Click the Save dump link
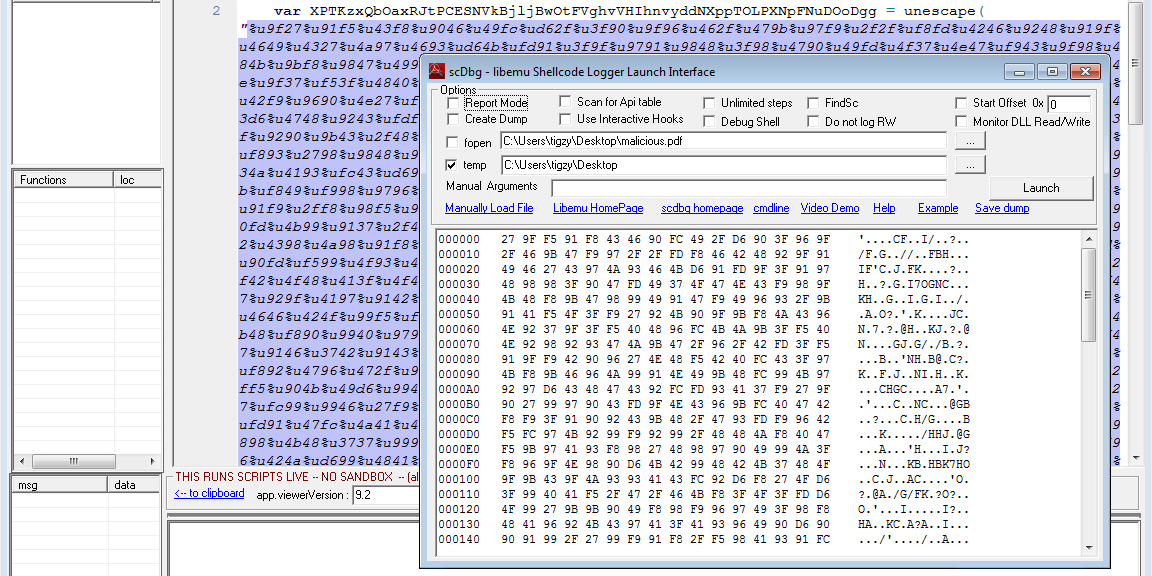 [x=1002, y=209]
